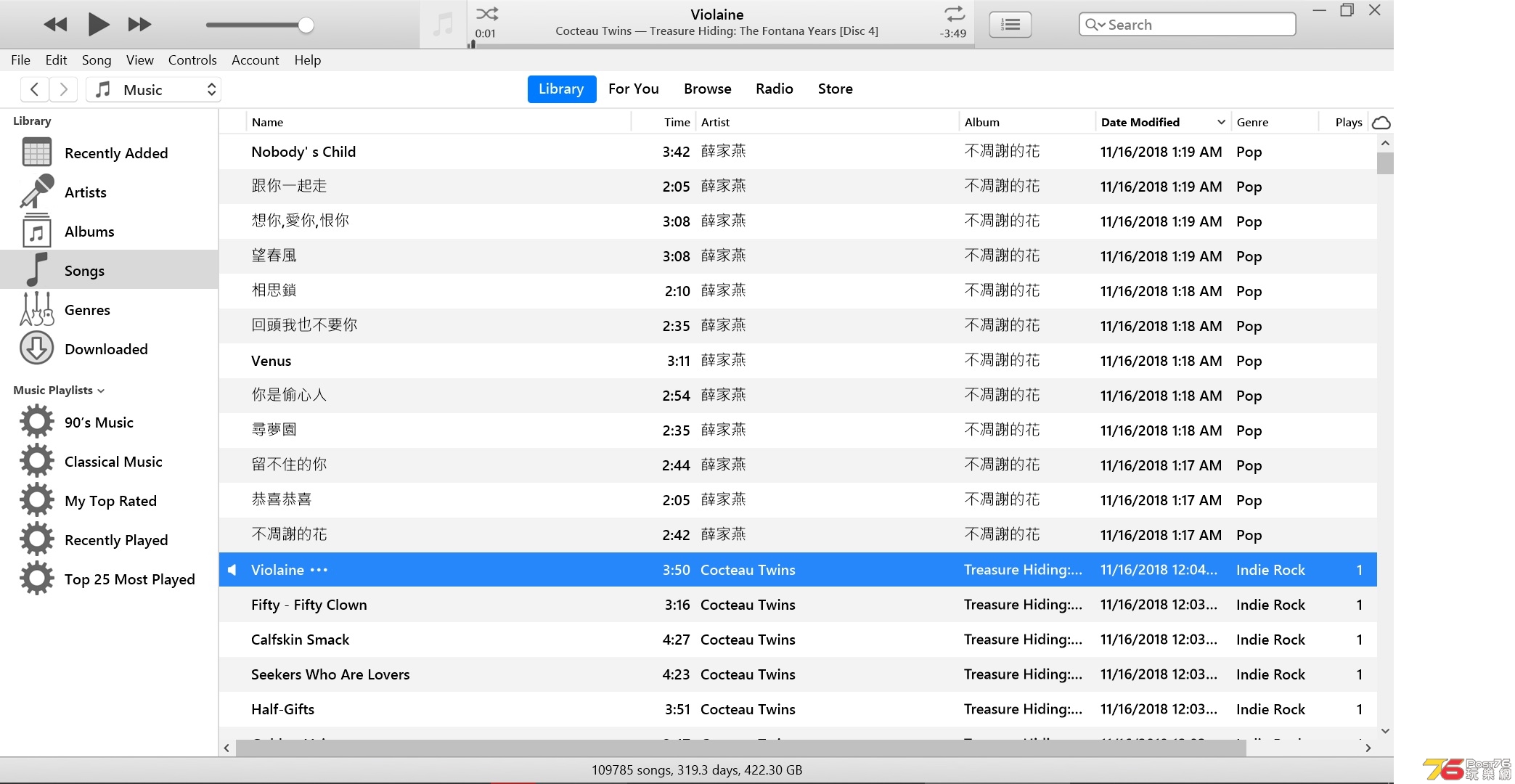
Task: Open the My Top Rated playlist
Action: pos(109,501)
